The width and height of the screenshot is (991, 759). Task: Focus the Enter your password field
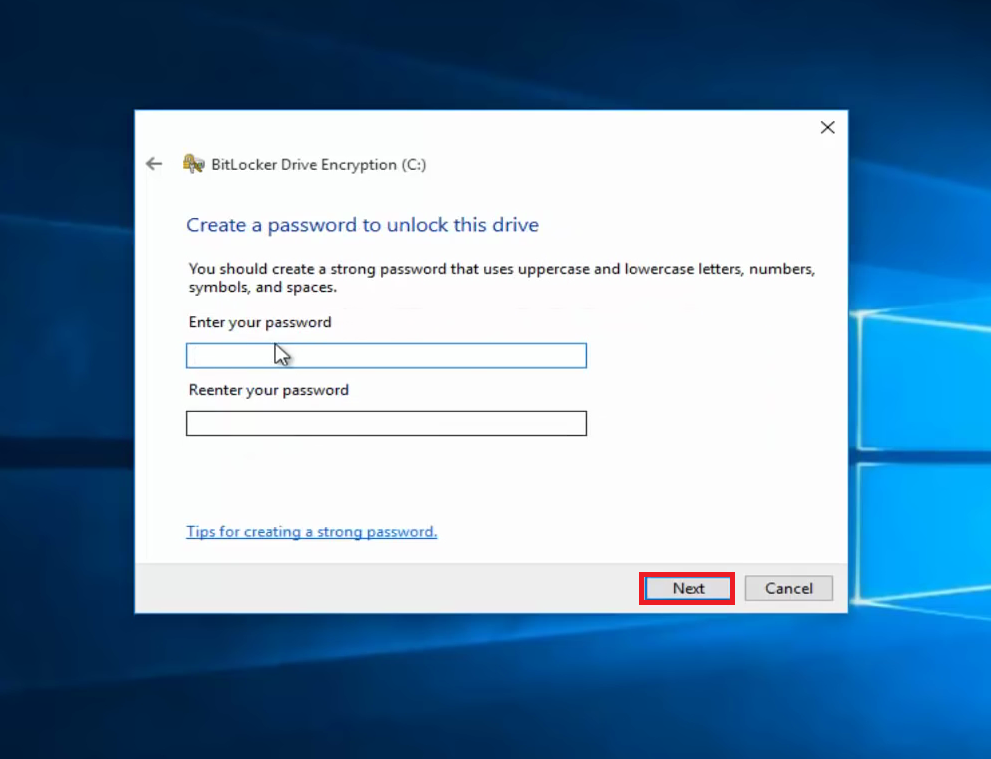pyautogui.click(x=386, y=356)
